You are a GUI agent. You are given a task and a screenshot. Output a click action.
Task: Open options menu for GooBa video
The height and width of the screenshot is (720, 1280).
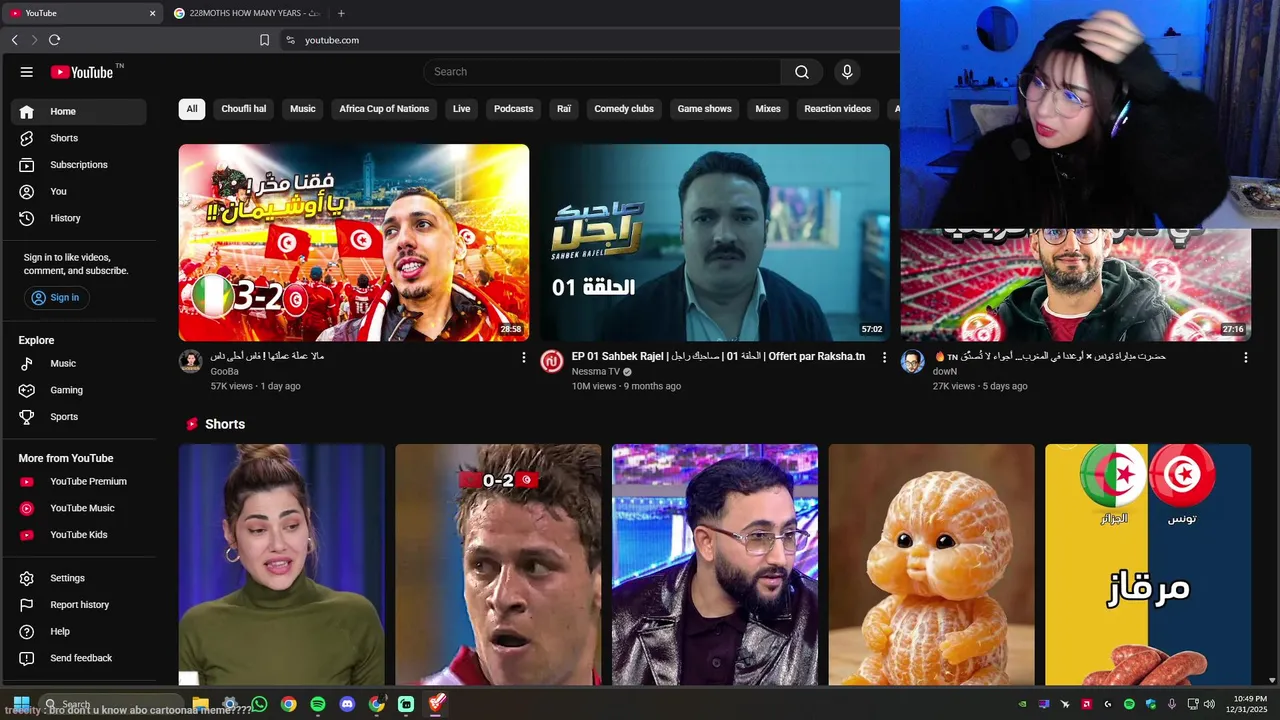point(523,357)
